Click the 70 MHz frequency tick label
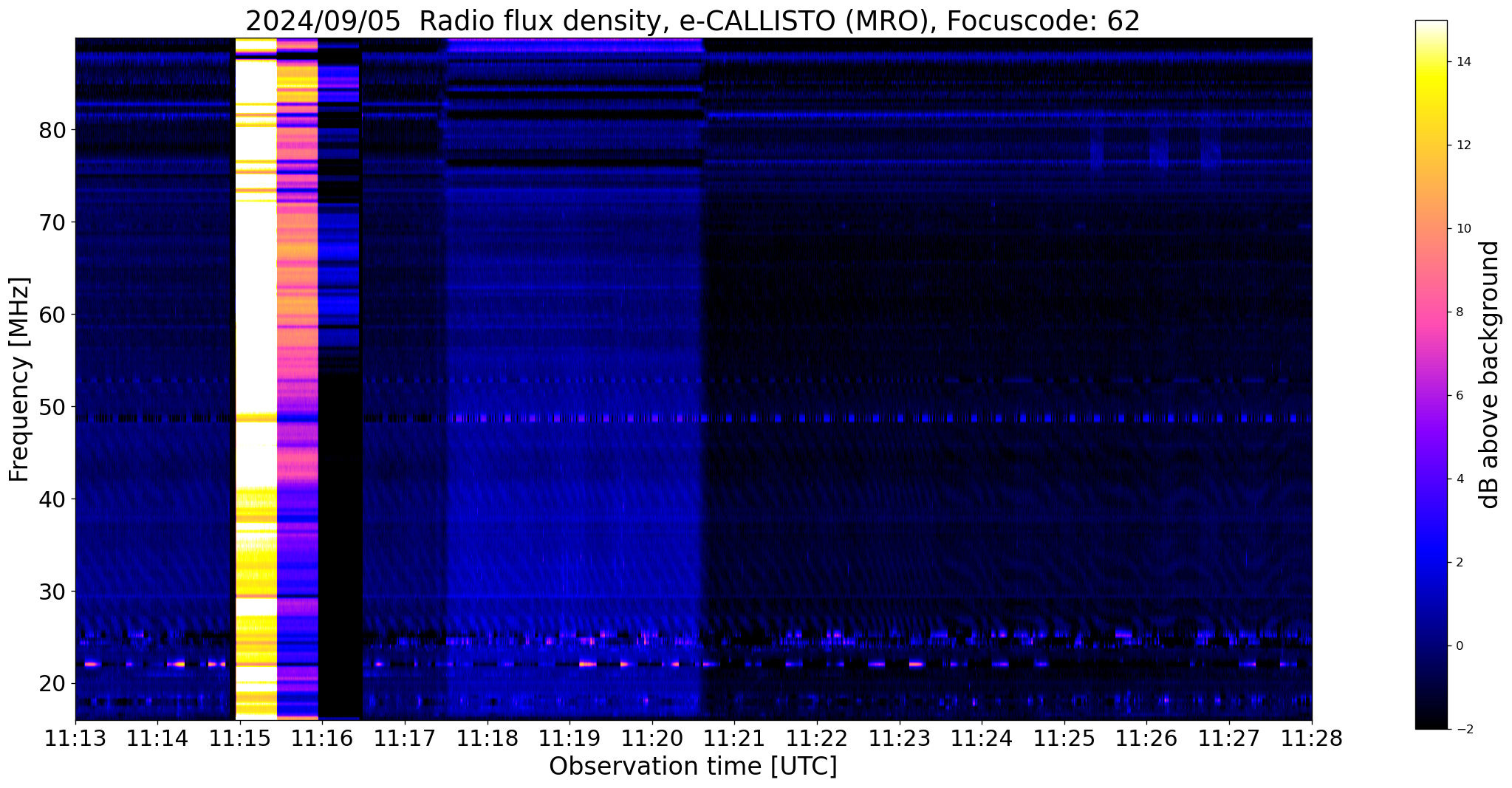This screenshot has width=1512, height=788. [x=52, y=222]
